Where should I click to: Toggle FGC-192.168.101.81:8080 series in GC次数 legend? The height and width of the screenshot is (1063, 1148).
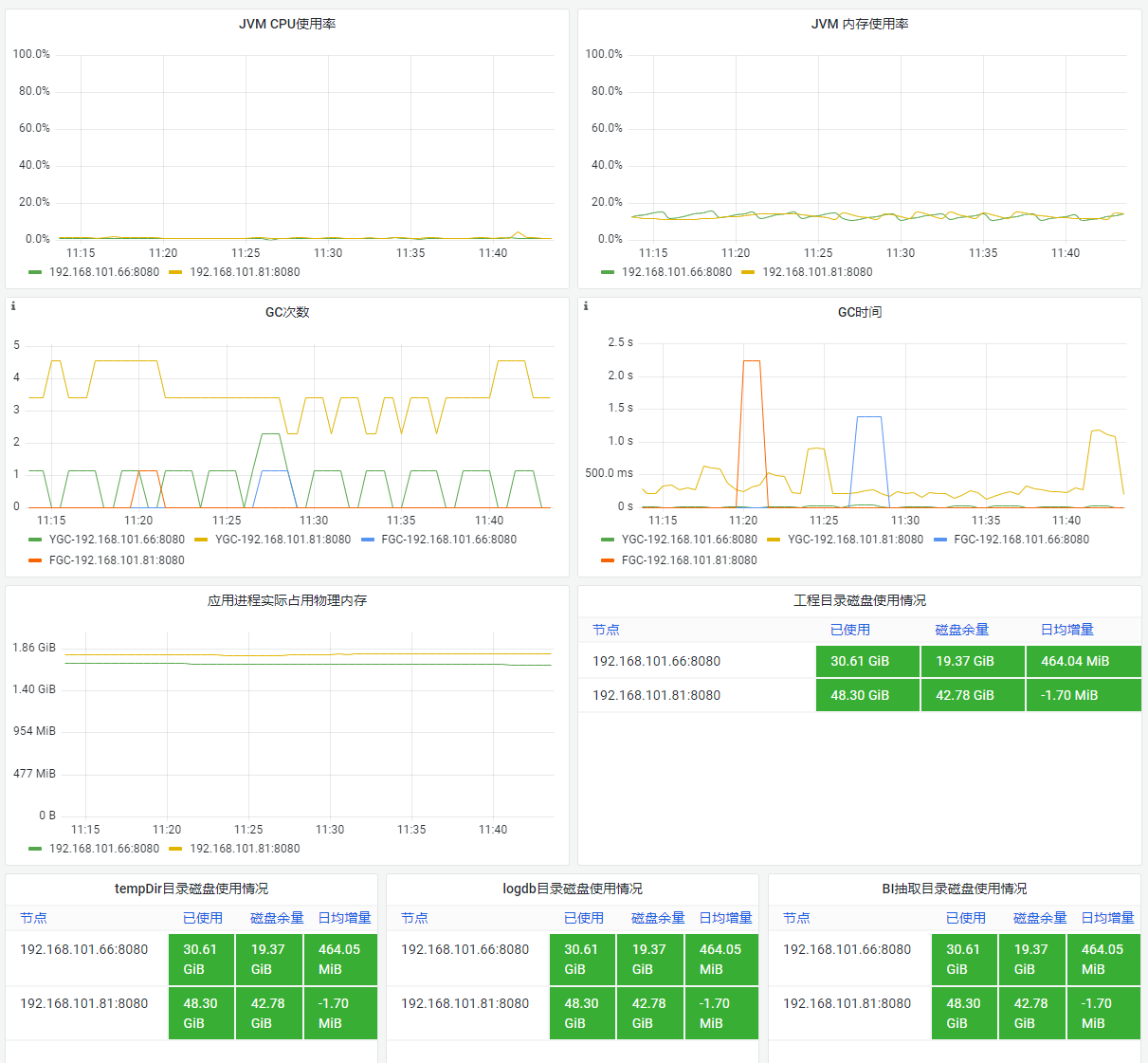117,560
